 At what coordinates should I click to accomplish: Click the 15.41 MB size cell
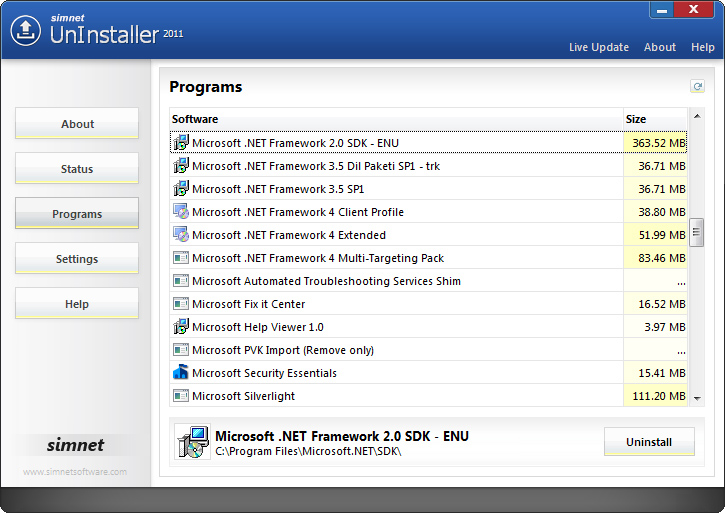pyautogui.click(x=655, y=373)
